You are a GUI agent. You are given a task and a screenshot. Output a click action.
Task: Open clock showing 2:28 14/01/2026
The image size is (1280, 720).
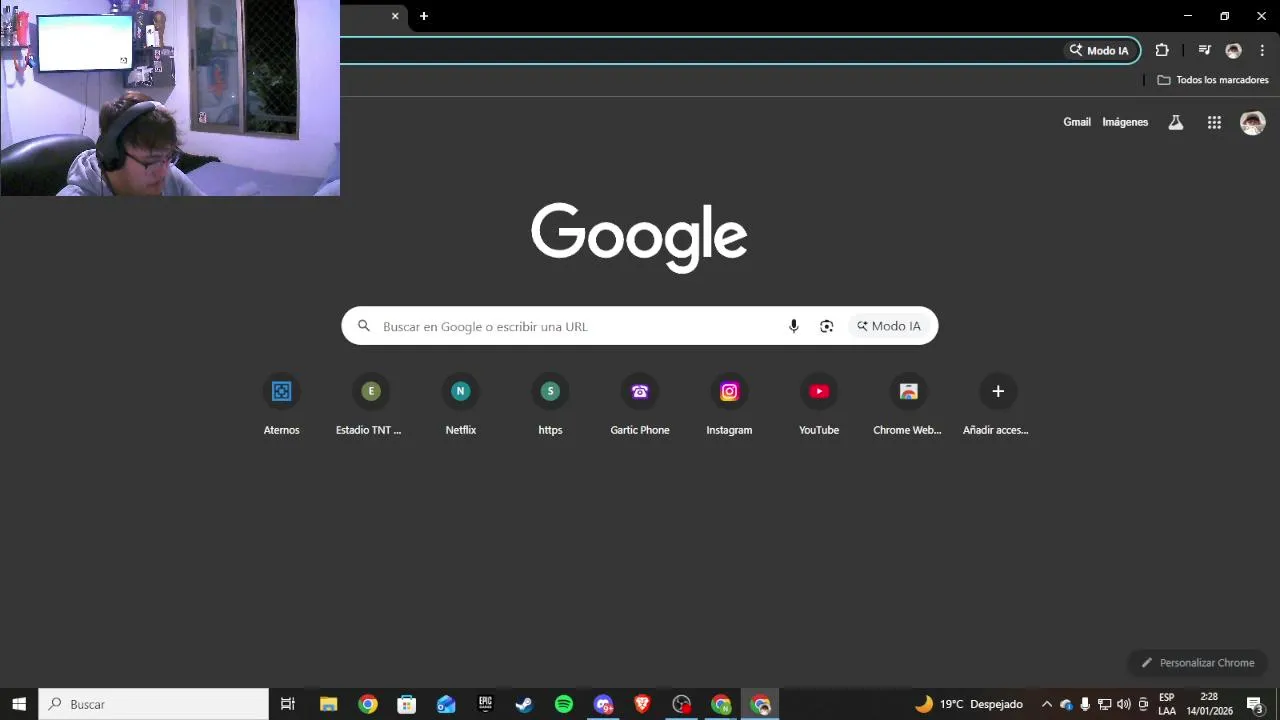tap(1210, 704)
